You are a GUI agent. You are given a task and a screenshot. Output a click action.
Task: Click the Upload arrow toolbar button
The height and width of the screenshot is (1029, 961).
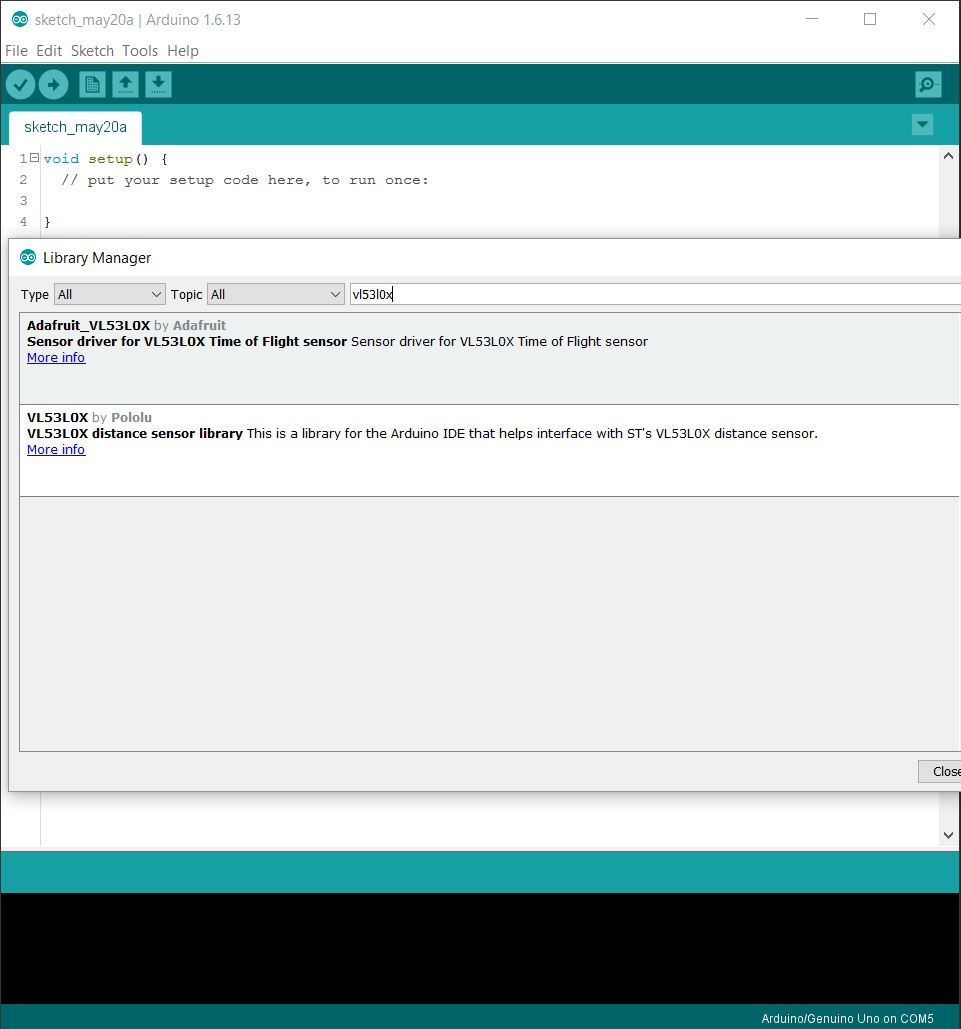[54, 85]
